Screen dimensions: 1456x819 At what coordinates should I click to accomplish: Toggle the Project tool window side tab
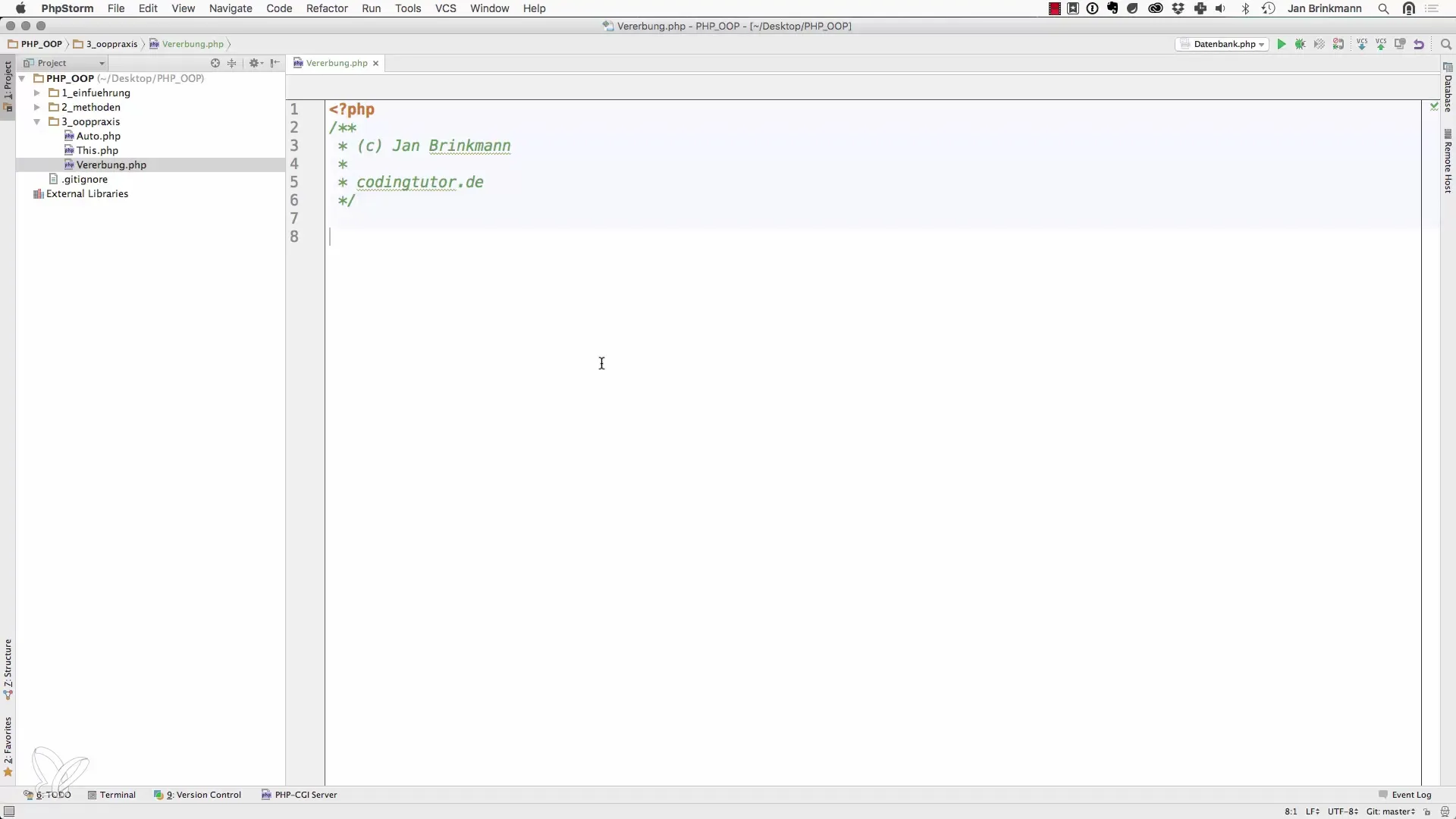pos(8,86)
